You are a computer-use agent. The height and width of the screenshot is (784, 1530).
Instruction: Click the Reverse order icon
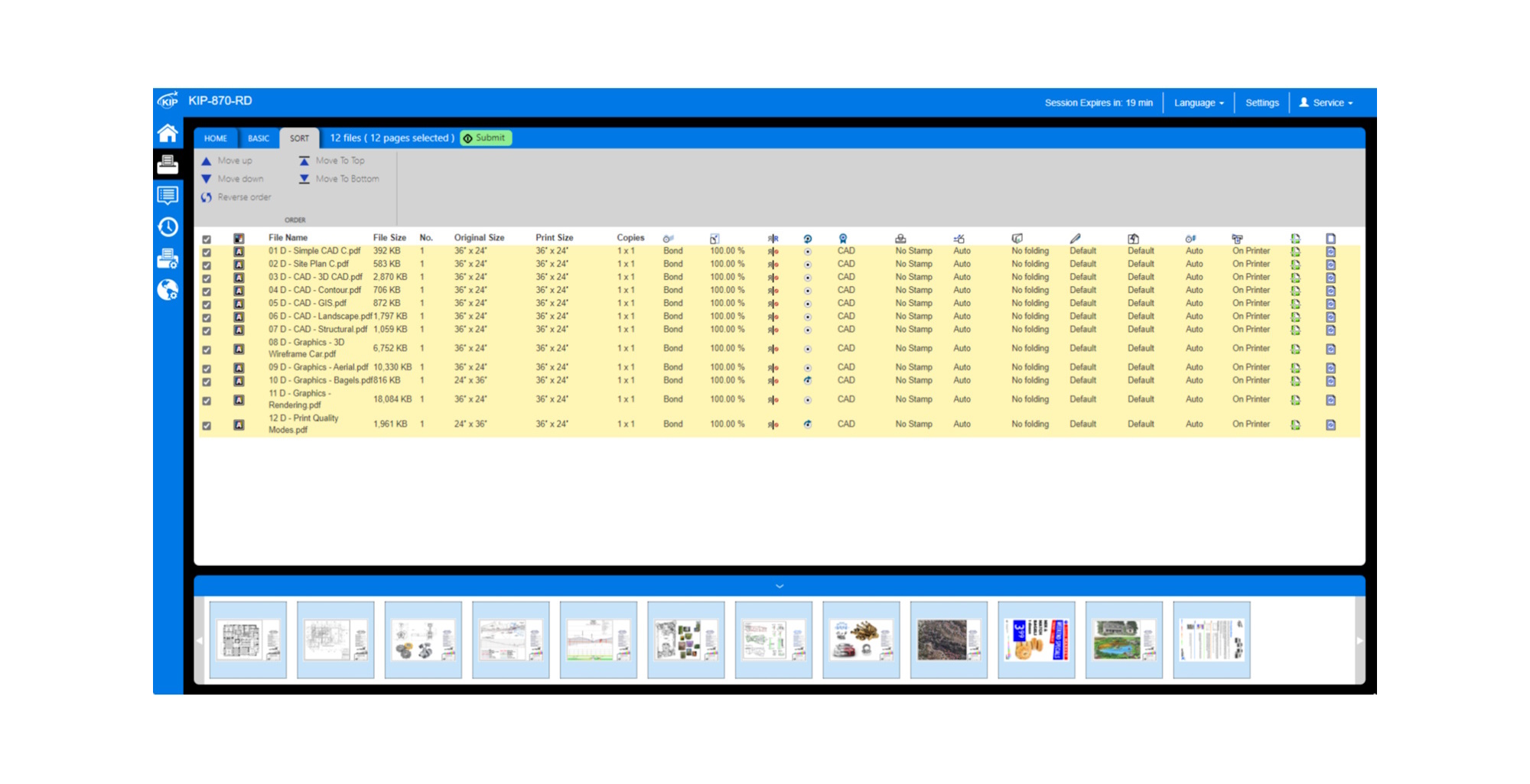(207, 197)
